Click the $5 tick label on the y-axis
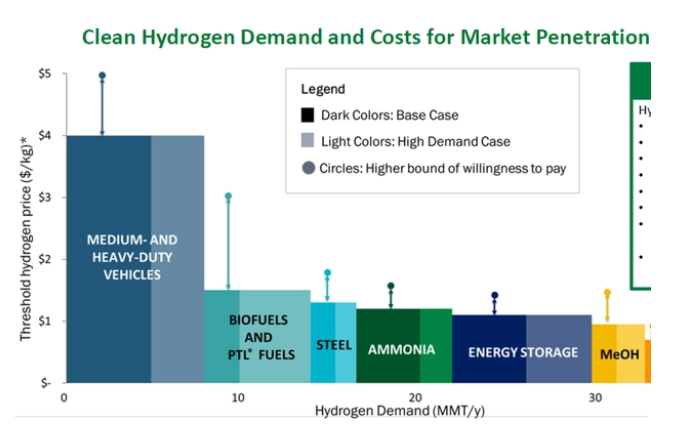The image size is (678, 434). coord(44,74)
